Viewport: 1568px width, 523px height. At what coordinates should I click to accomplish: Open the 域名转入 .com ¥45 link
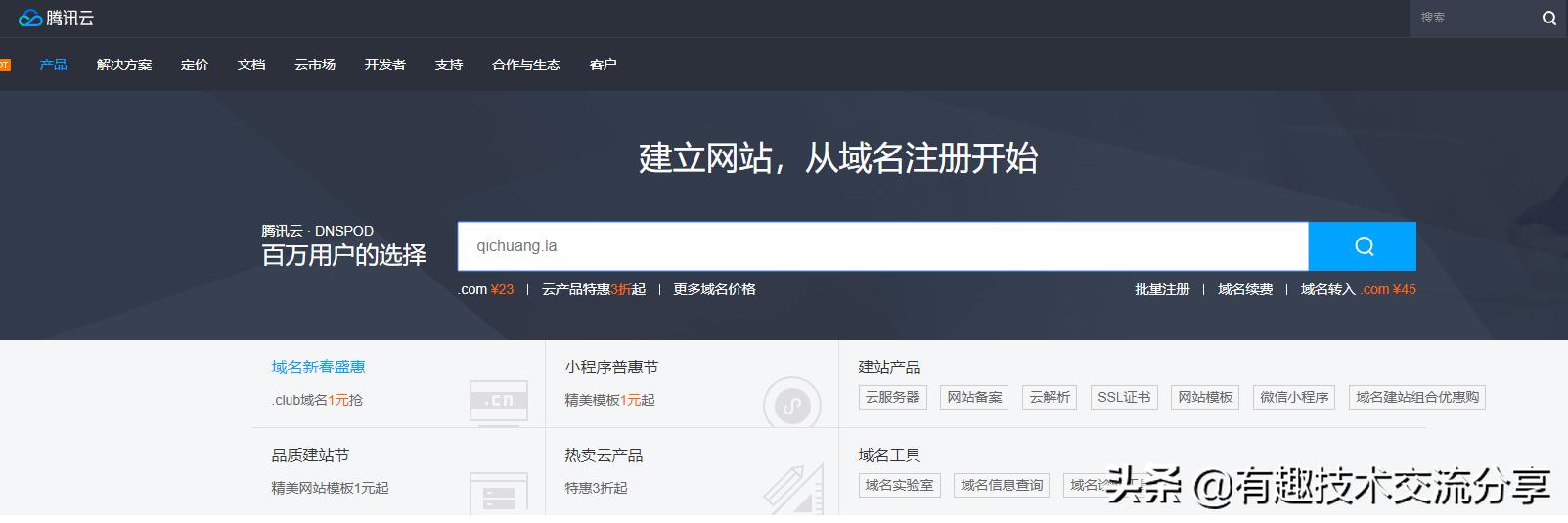pos(1359,289)
